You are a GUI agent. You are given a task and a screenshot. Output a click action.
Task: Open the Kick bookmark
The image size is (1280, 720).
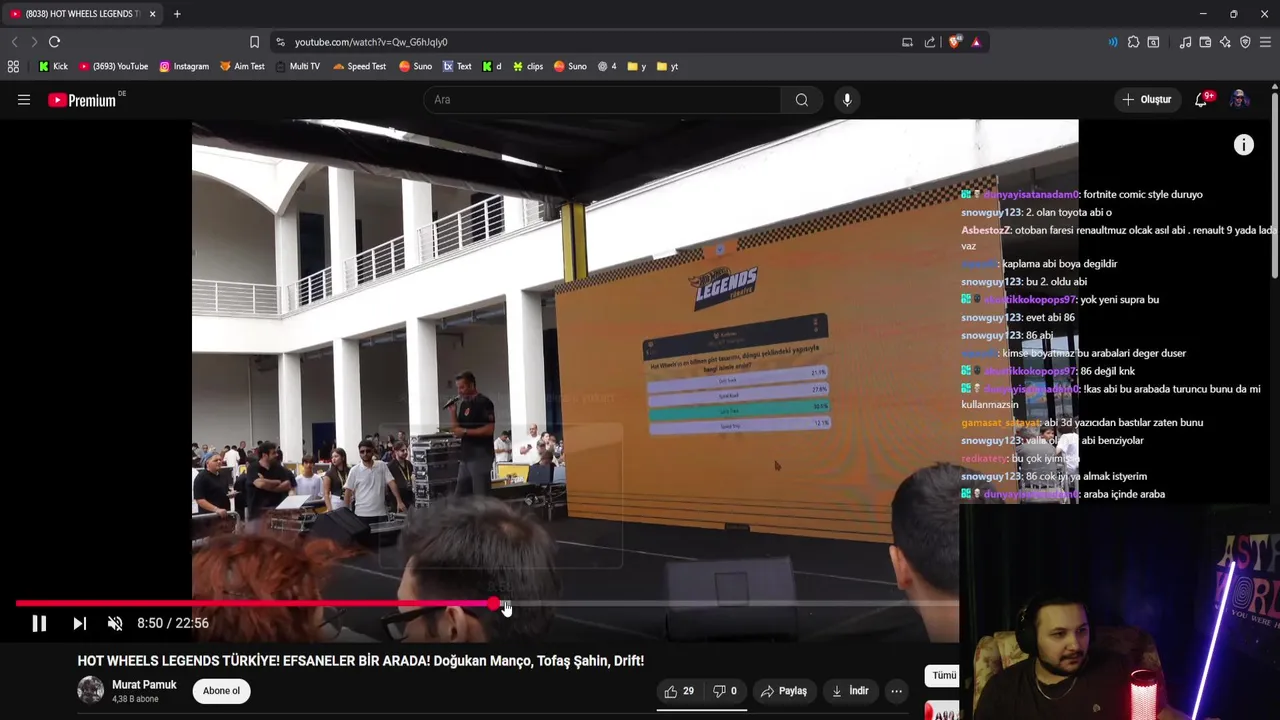53,66
